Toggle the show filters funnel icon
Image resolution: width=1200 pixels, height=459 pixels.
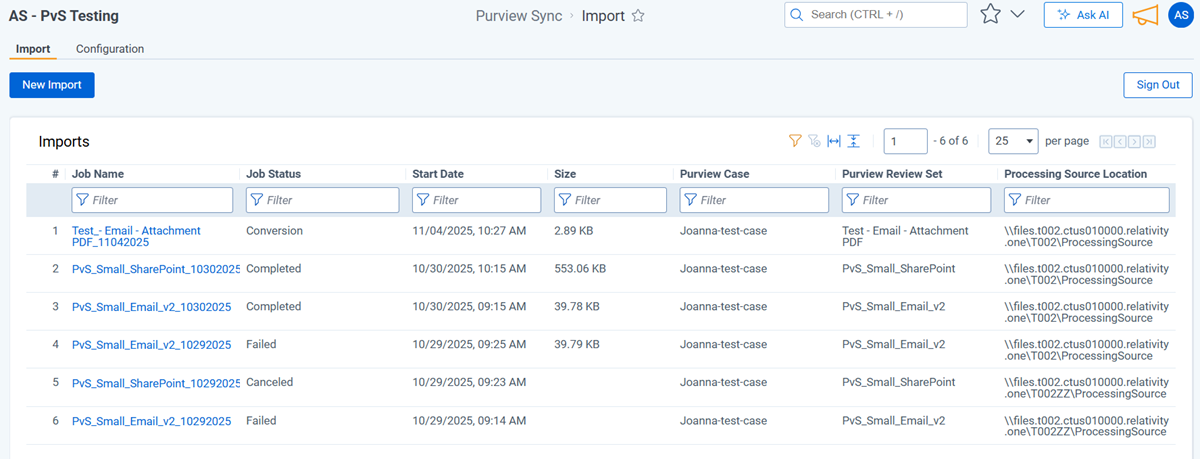point(795,141)
